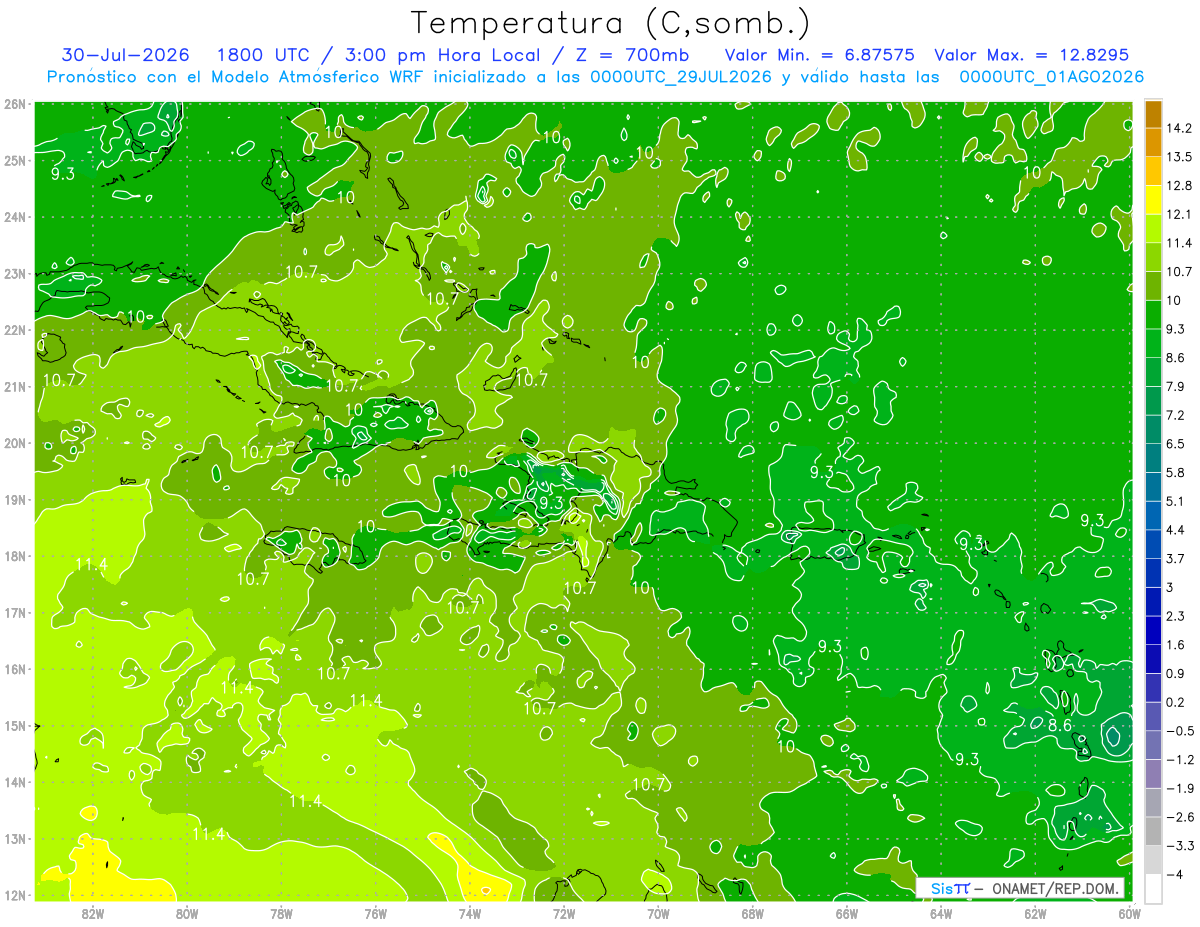
Task: Click "Valor Min. = 6.87575" text
Action: (x=819, y=54)
